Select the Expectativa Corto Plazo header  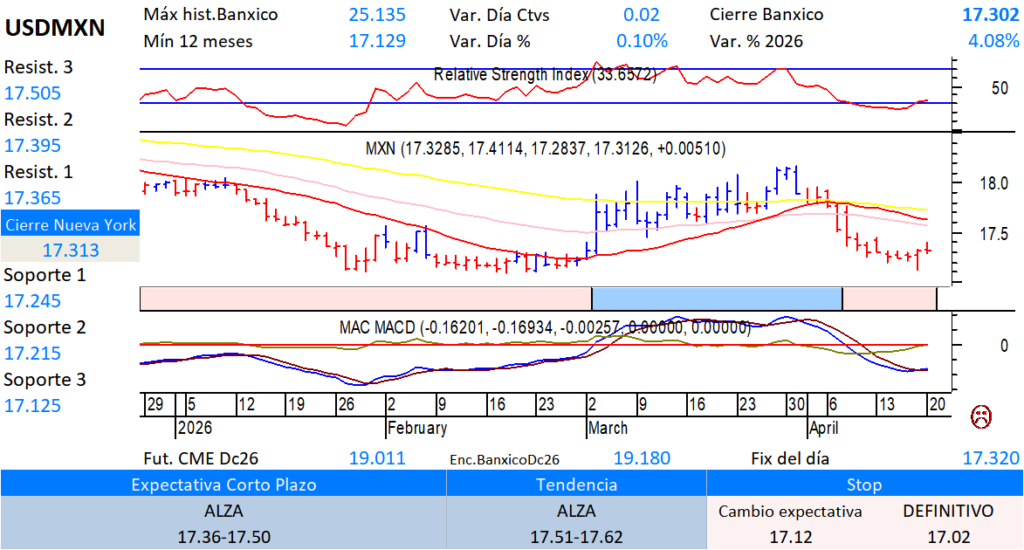coord(223,485)
